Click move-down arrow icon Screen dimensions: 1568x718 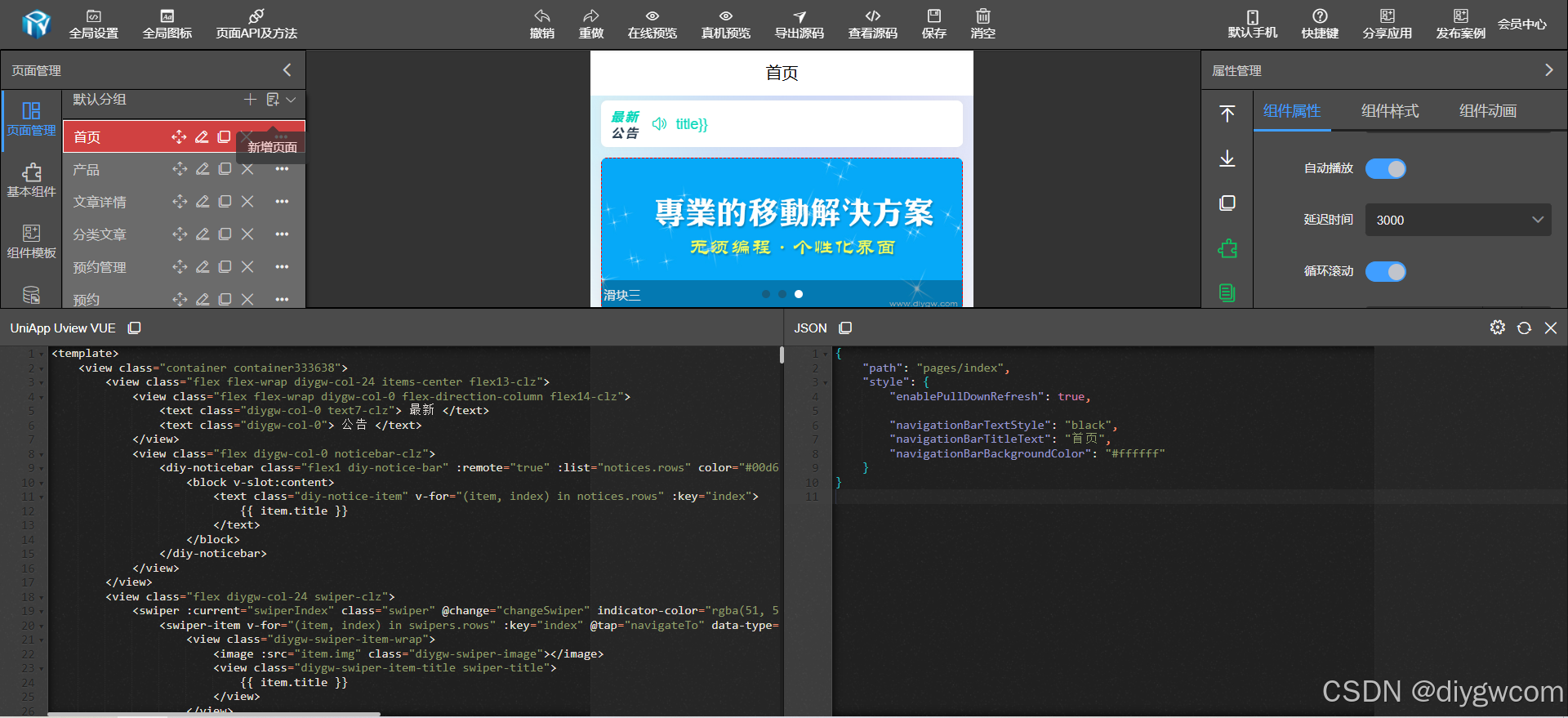(1227, 158)
